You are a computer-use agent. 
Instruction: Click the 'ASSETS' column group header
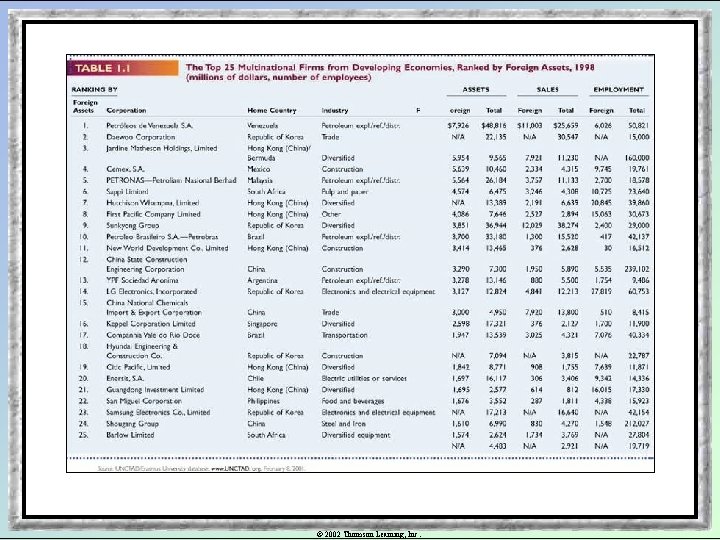(x=476, y=90)
